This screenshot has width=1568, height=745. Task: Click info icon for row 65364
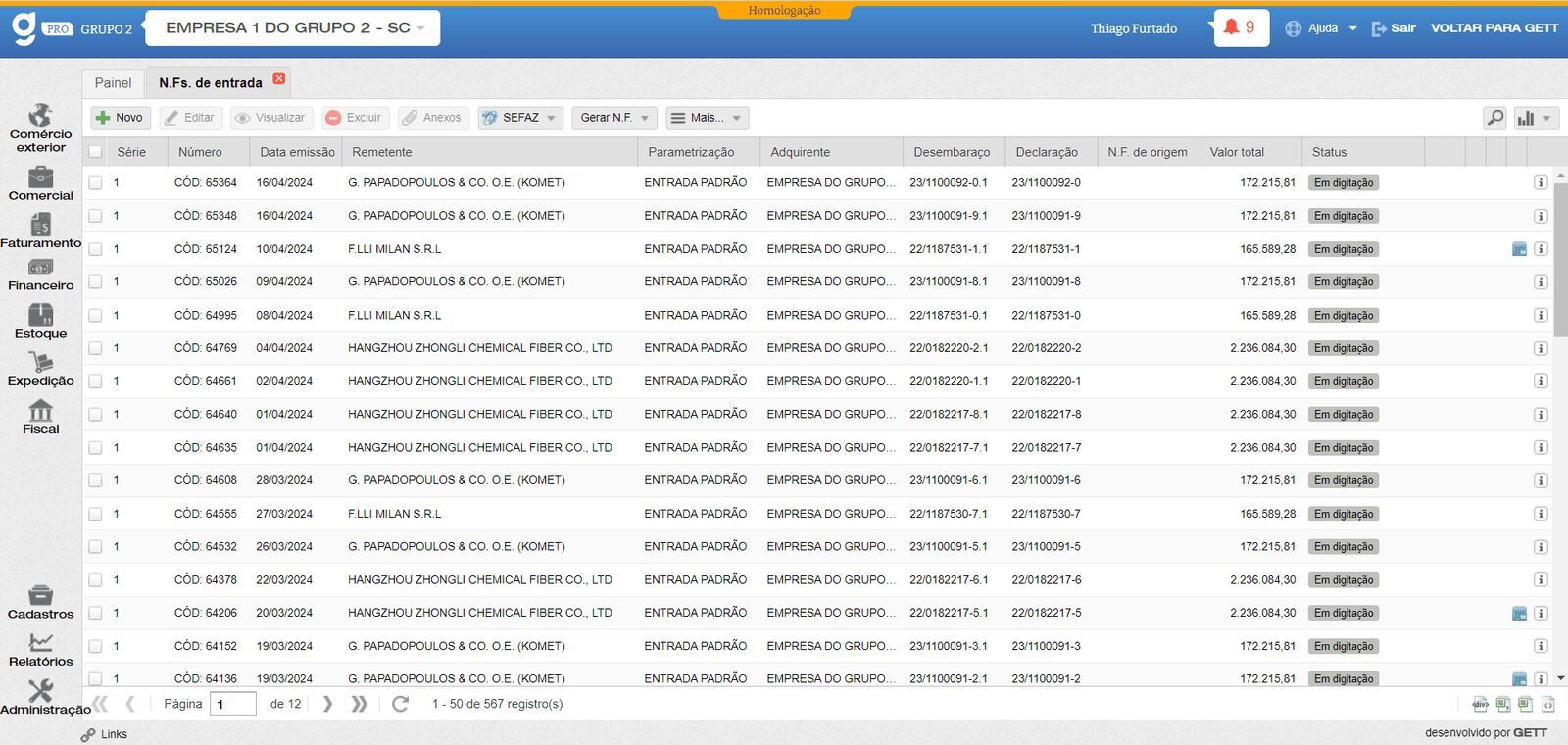point(1541,183)
